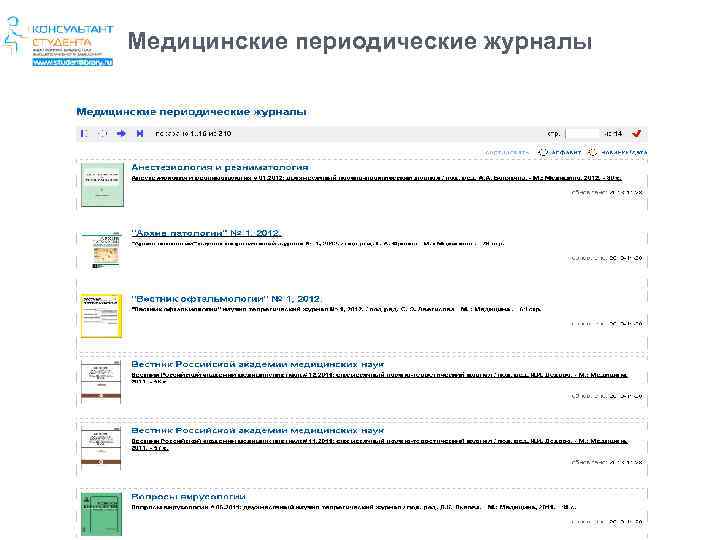Jump to last page icon
This screenshot has height=540, width=720.
pos(140,134)
